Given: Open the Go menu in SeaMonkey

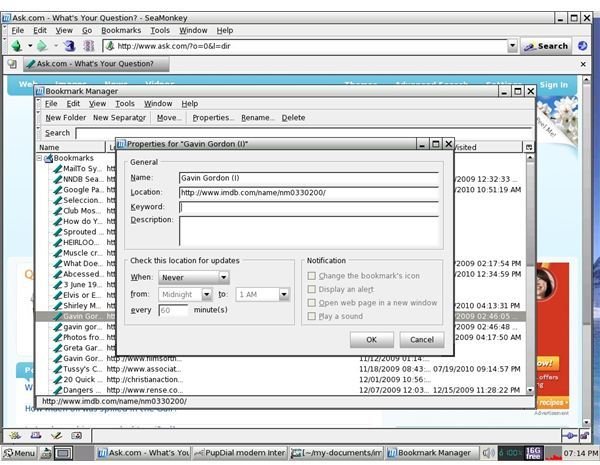Looking at the screenshot, I should (x=87, y=30).
